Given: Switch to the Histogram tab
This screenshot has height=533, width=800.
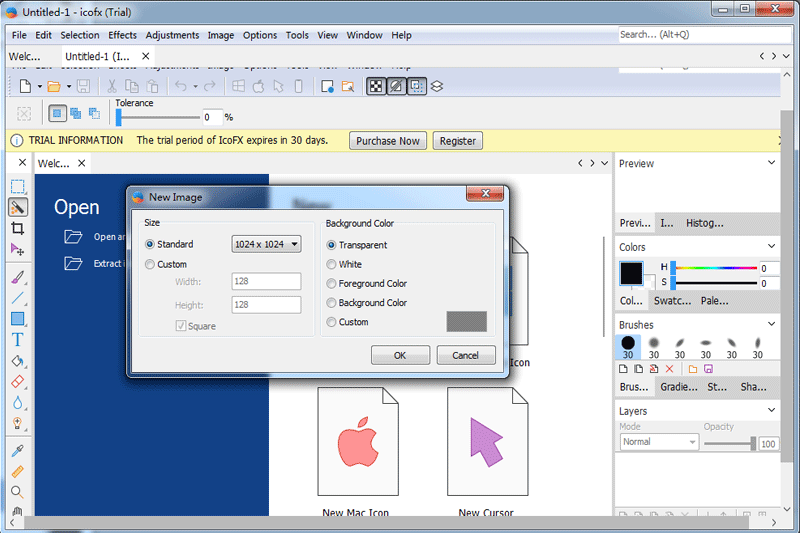Looking at the screenshot, I should click(705, 223).
